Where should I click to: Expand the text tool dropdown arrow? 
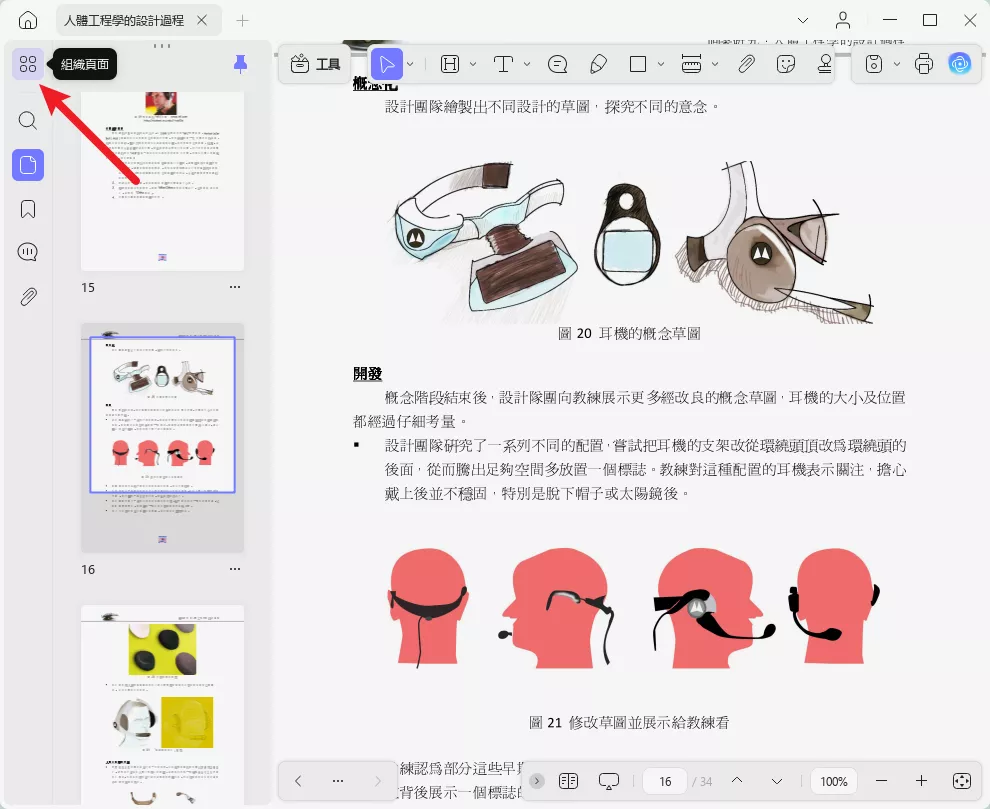pos(527,64)
